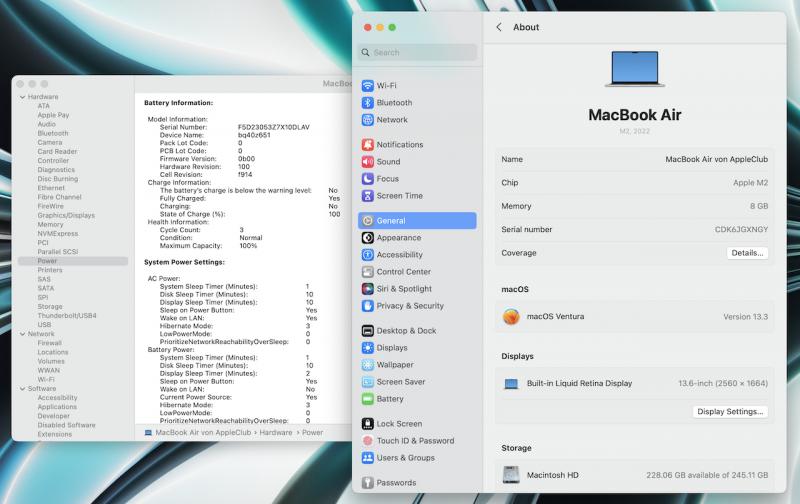The width and height of the screenshot is (800, 504).
Task: Click the Focus moon icon
Action: tap(368, 179)
